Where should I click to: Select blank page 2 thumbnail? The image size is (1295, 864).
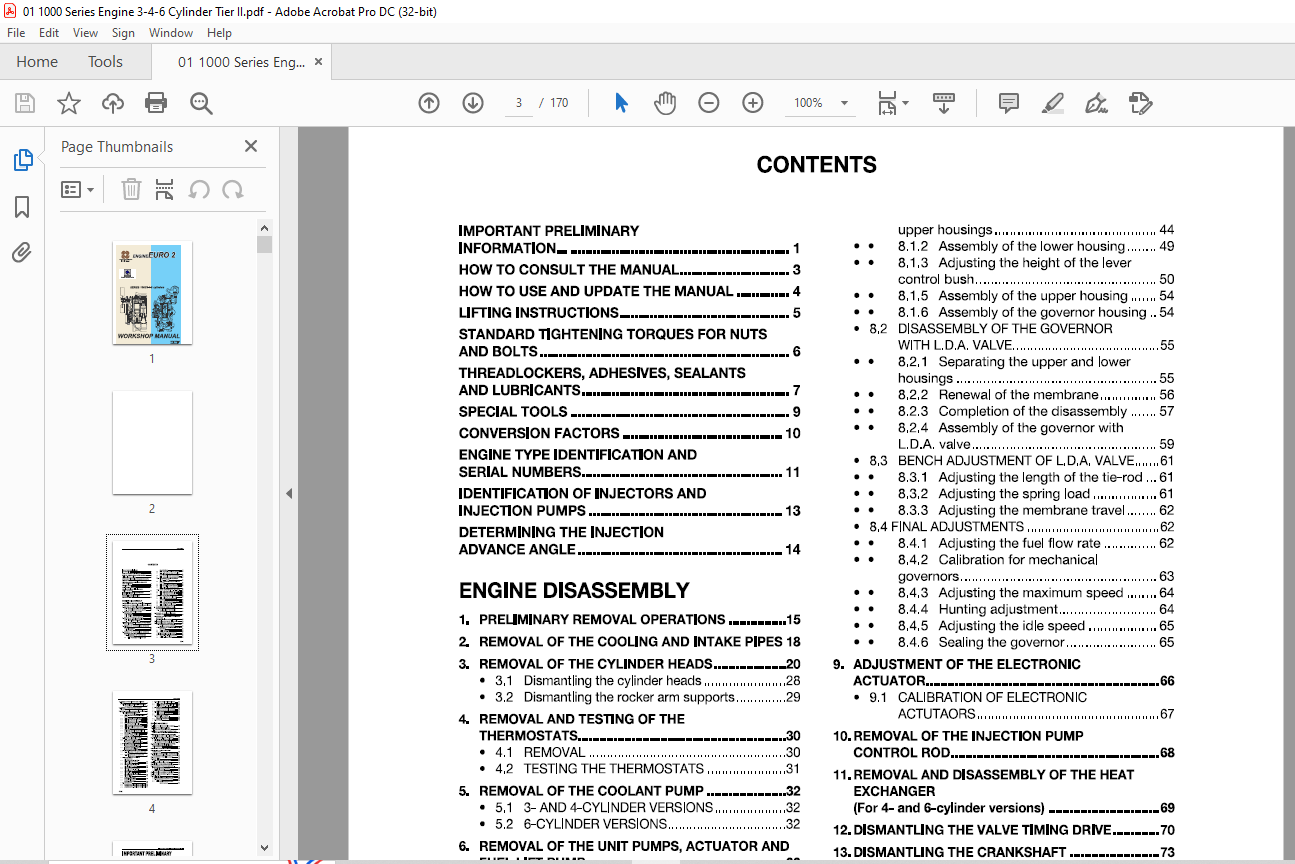pos(152,443)
